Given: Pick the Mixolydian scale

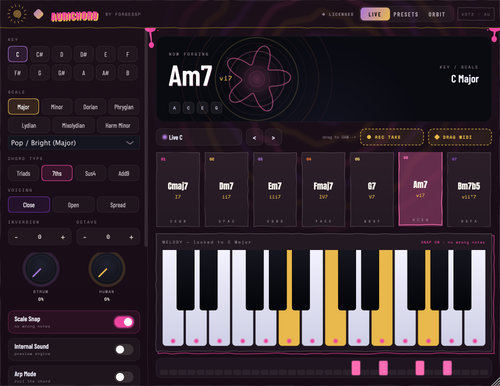Looking at the screenshot, I should click(73, 126).
